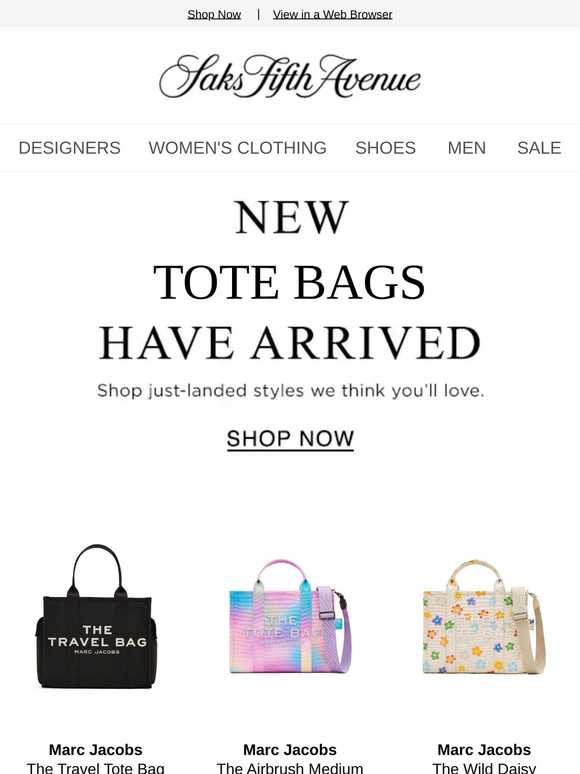Open the Men navigation item
The height and width of the screenshot is (774, 580).
pyautogui.click(x=466, y=148)
